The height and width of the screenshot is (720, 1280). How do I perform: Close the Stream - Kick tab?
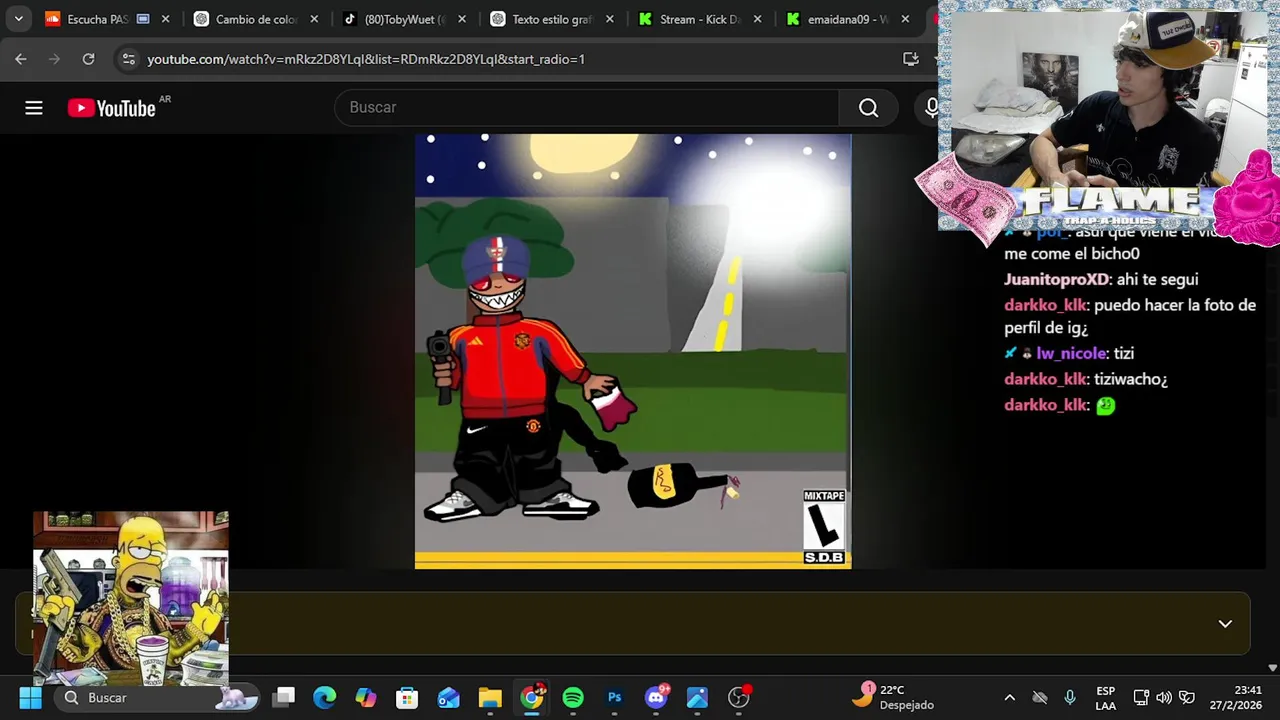[x=757, y=19]
